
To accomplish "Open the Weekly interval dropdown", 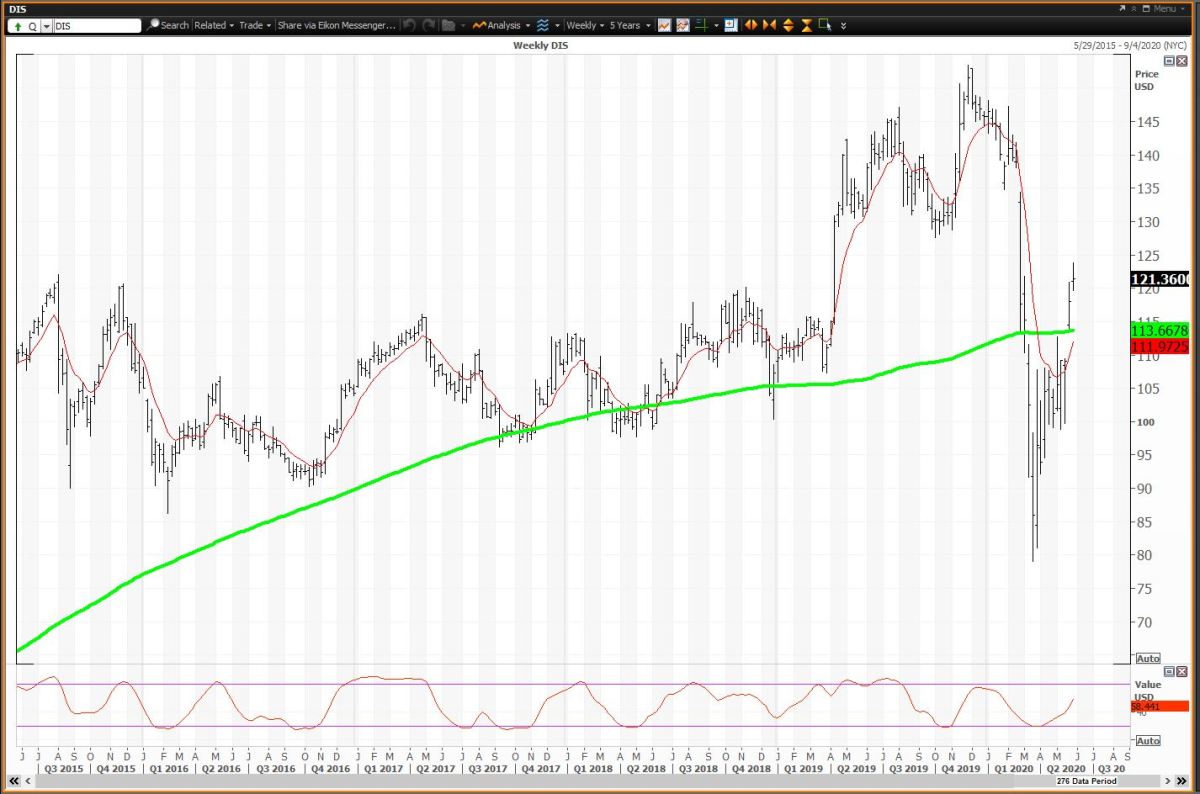I will (583, 25).
